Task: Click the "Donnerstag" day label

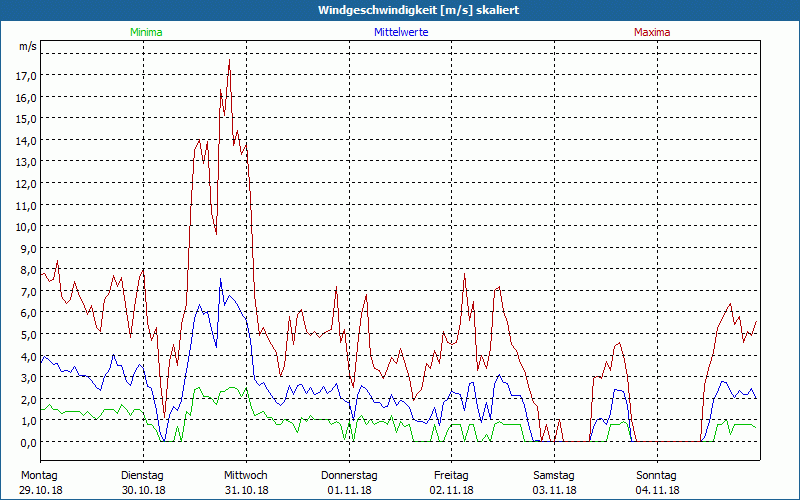Action: coord(349,476)
